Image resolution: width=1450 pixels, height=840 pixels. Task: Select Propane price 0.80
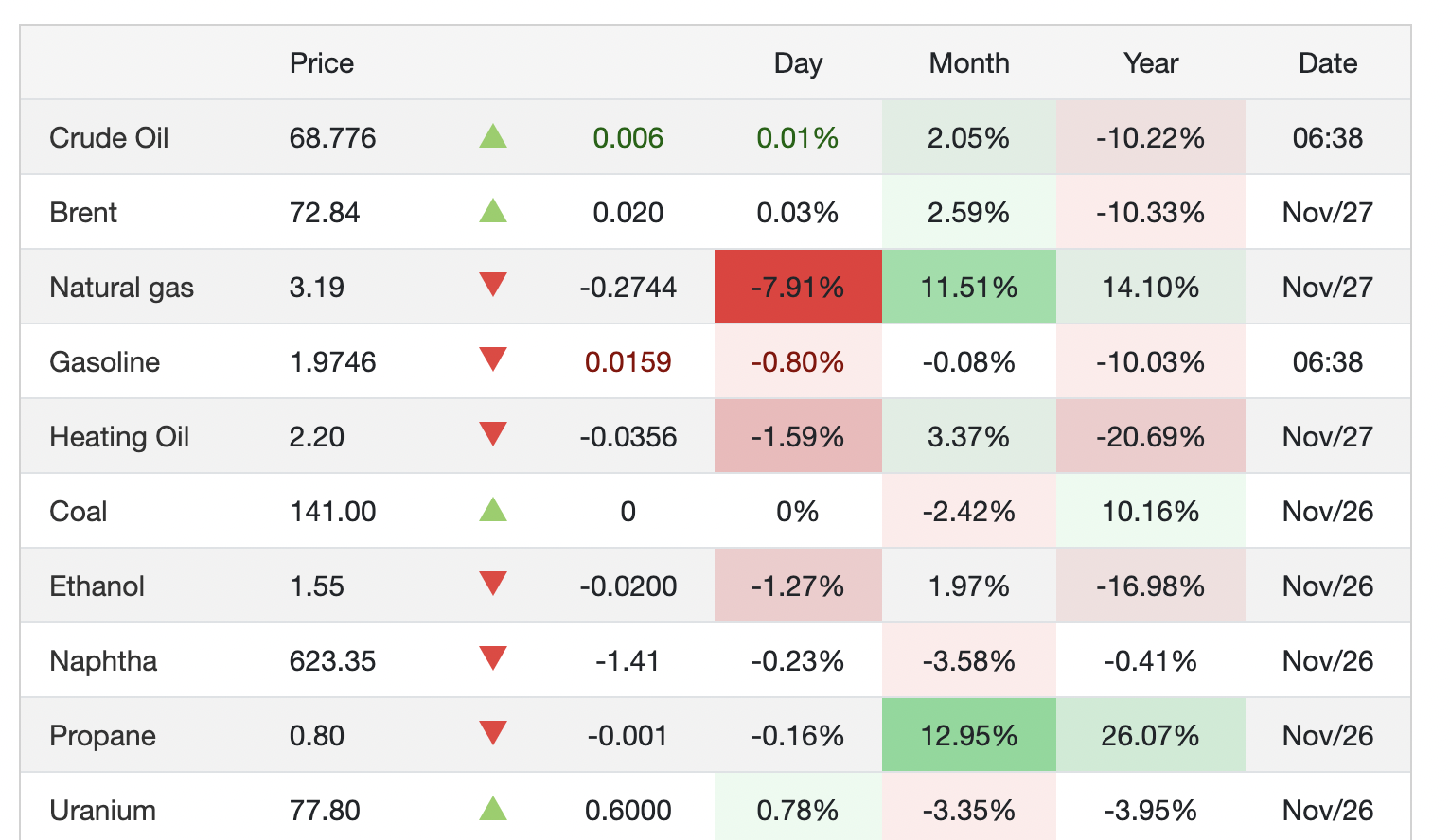click(x=316, y=736)
